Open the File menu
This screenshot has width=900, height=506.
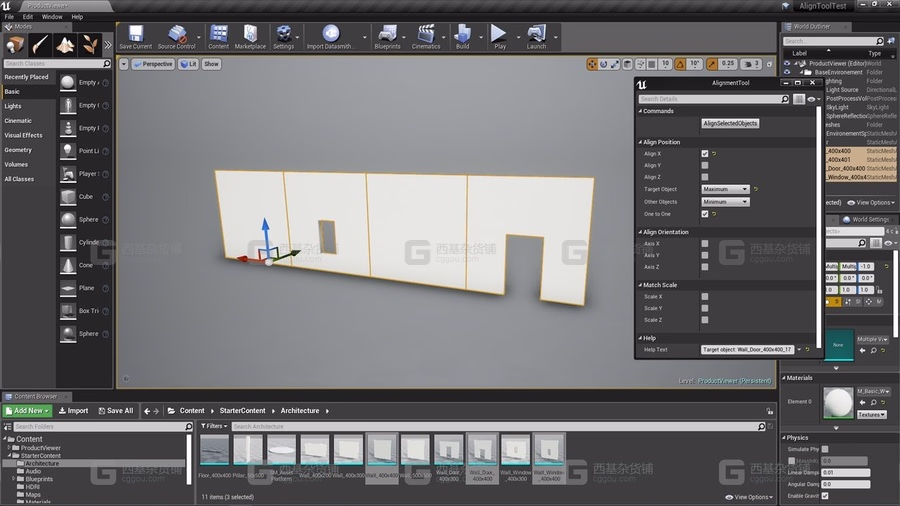click(9, 17)
